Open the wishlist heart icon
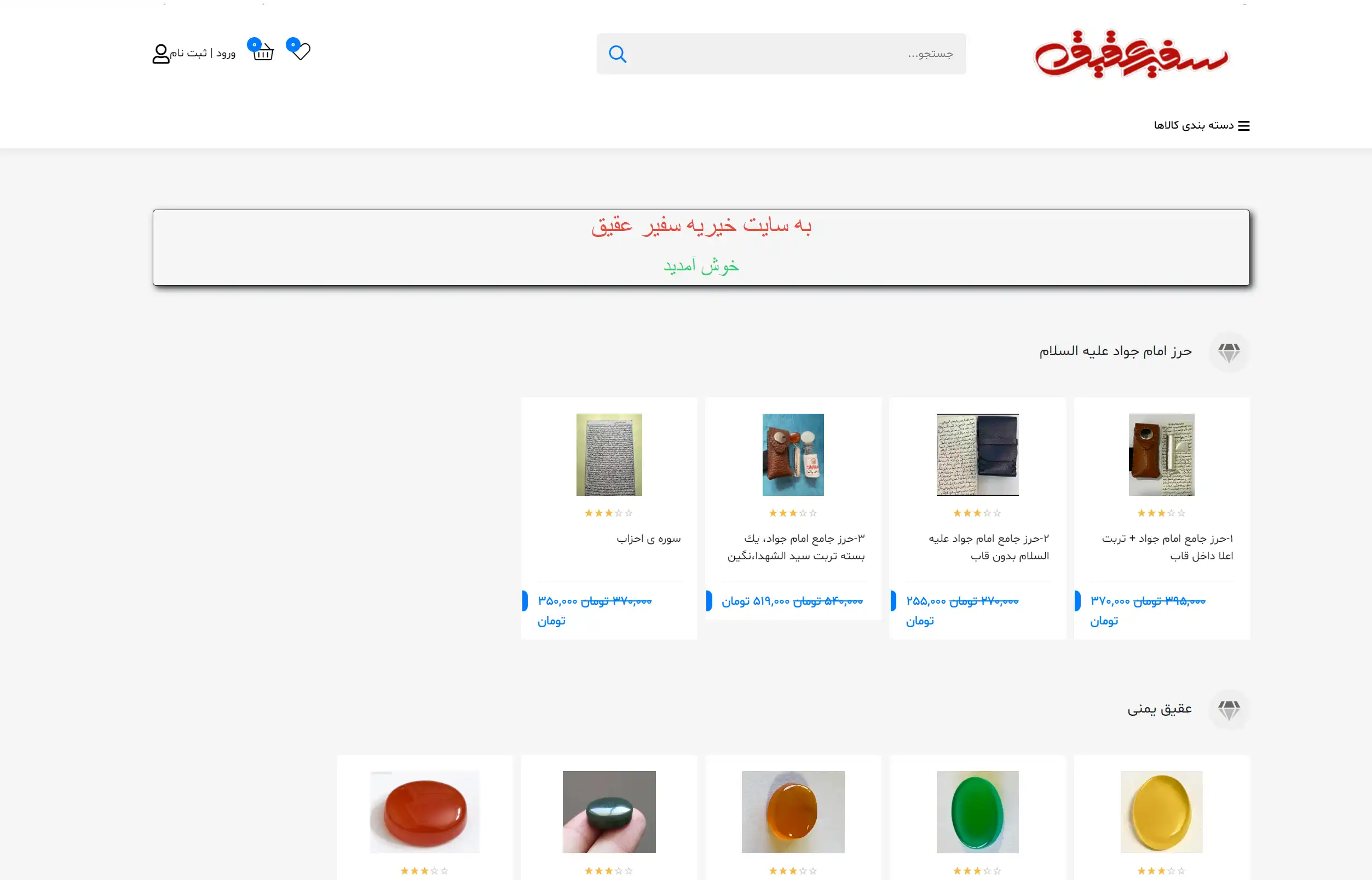The image size is (1372, 880). (x=299, y=50)
